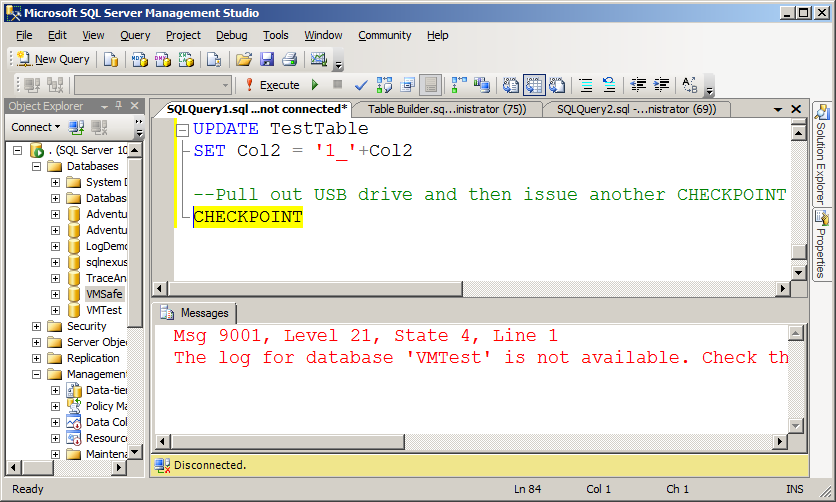Click the Messages pane horizontal scrollbar thumb
Image resolution: width=836 pixels, height=502 pixels.
click(288, 441)
